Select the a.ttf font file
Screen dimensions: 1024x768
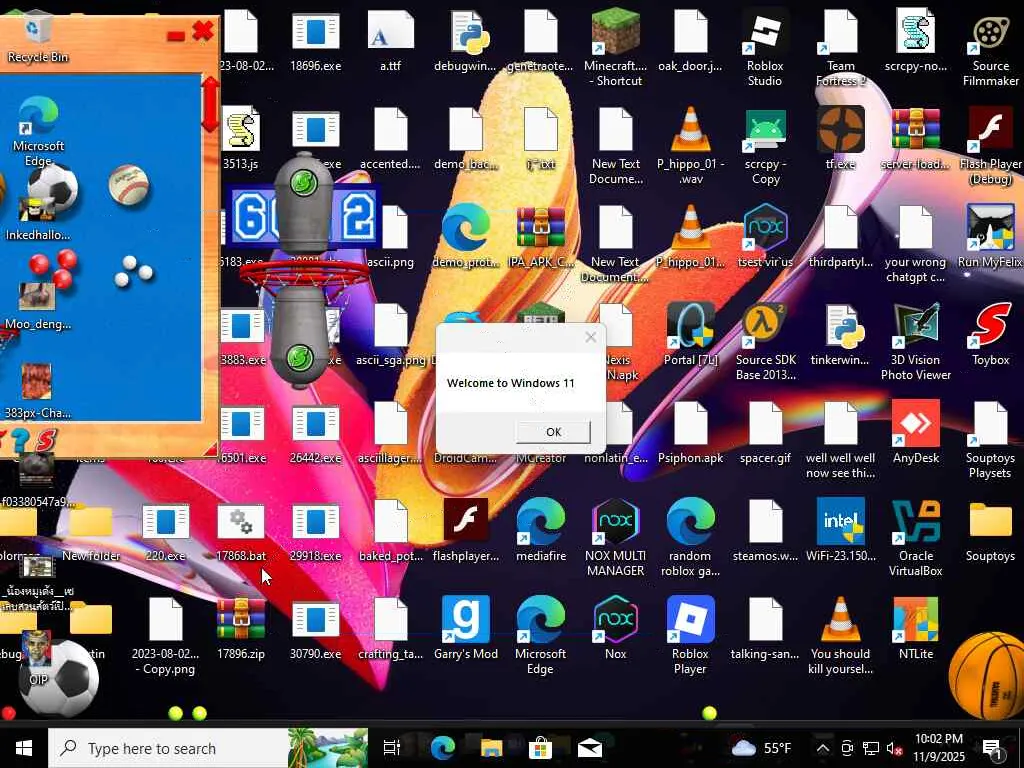[x=391, y=40]
